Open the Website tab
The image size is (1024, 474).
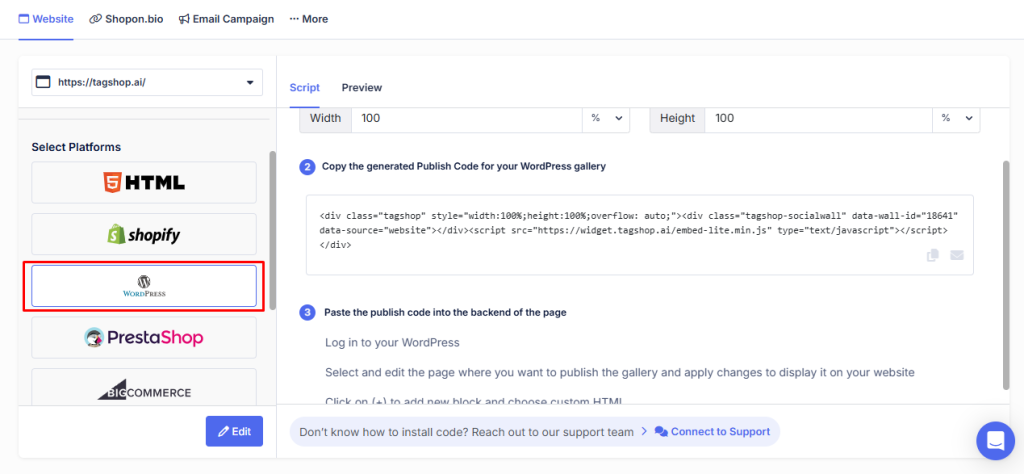pyautogui.click(x=46, y=19)
